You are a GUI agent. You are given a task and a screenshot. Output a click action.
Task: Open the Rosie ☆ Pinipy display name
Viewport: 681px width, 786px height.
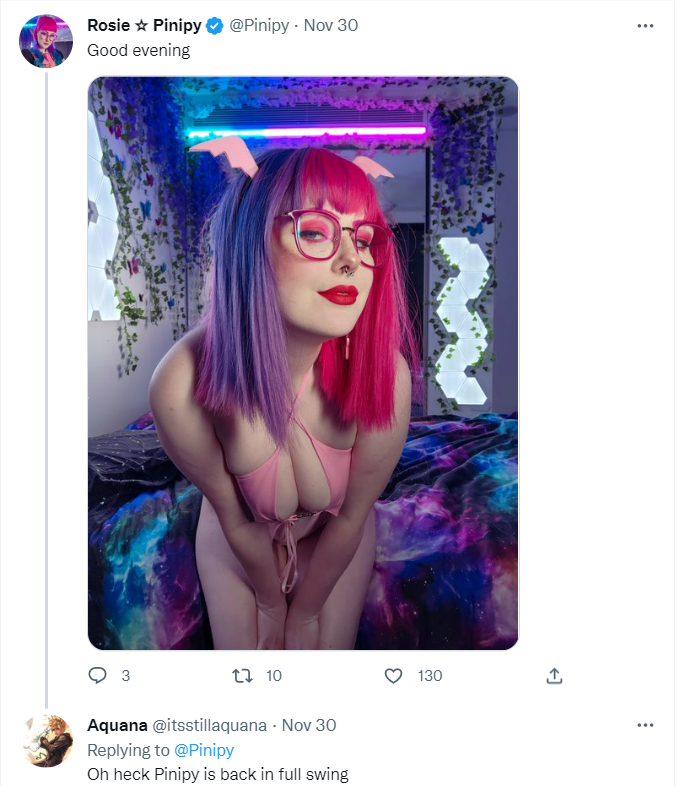[x=144, y=25]
